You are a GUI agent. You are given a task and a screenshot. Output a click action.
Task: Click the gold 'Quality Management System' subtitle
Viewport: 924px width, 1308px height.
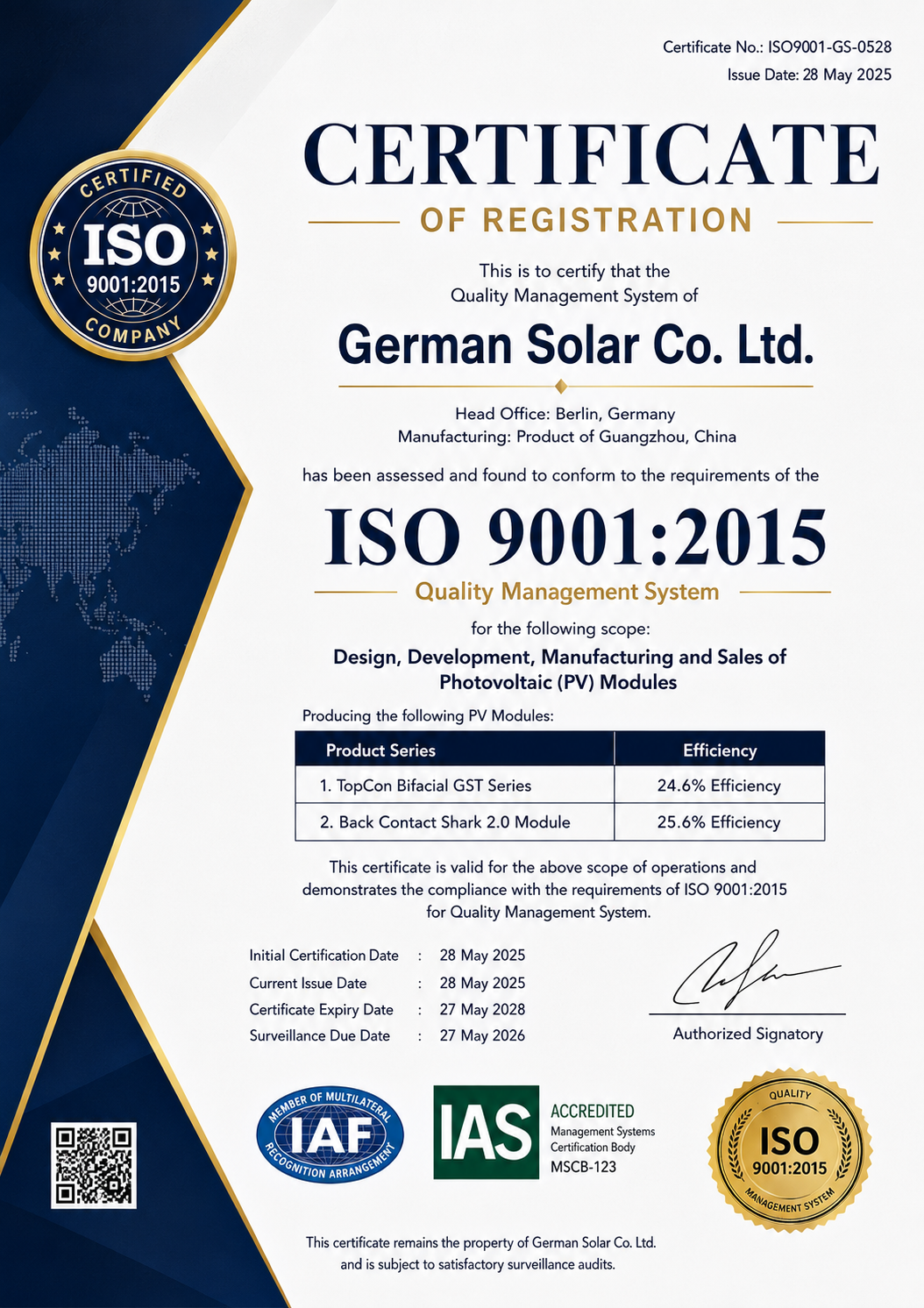point(566,592)
